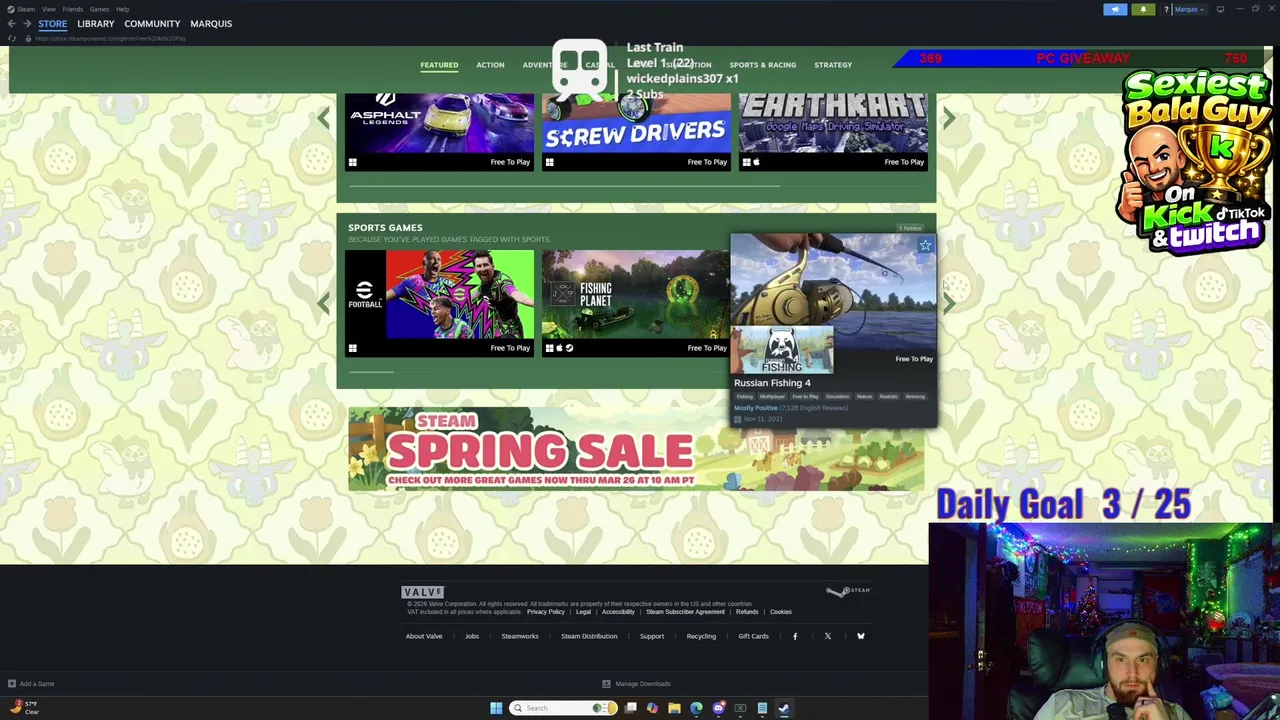Go back with the back arrow
The height and width of the screenshot is (720, 1280).
(x=11, y=23)
